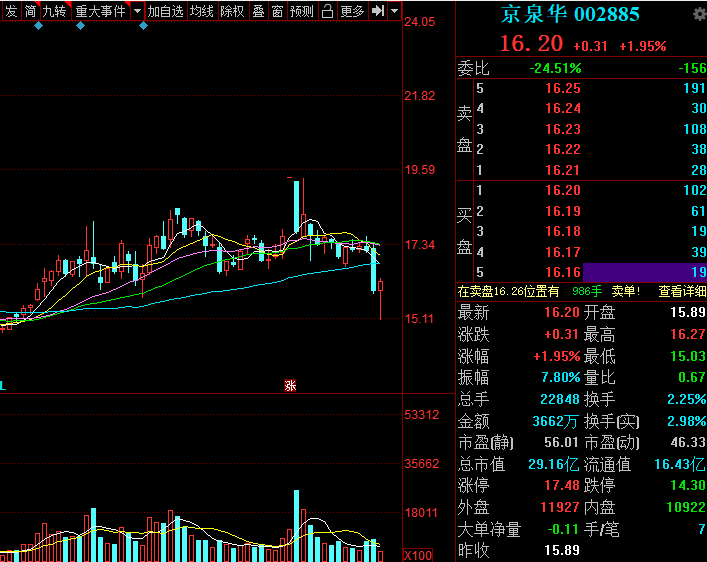Click the 昨收 value 15.89
The height and width of the screenshot is (562, 707).
point(561,550)
